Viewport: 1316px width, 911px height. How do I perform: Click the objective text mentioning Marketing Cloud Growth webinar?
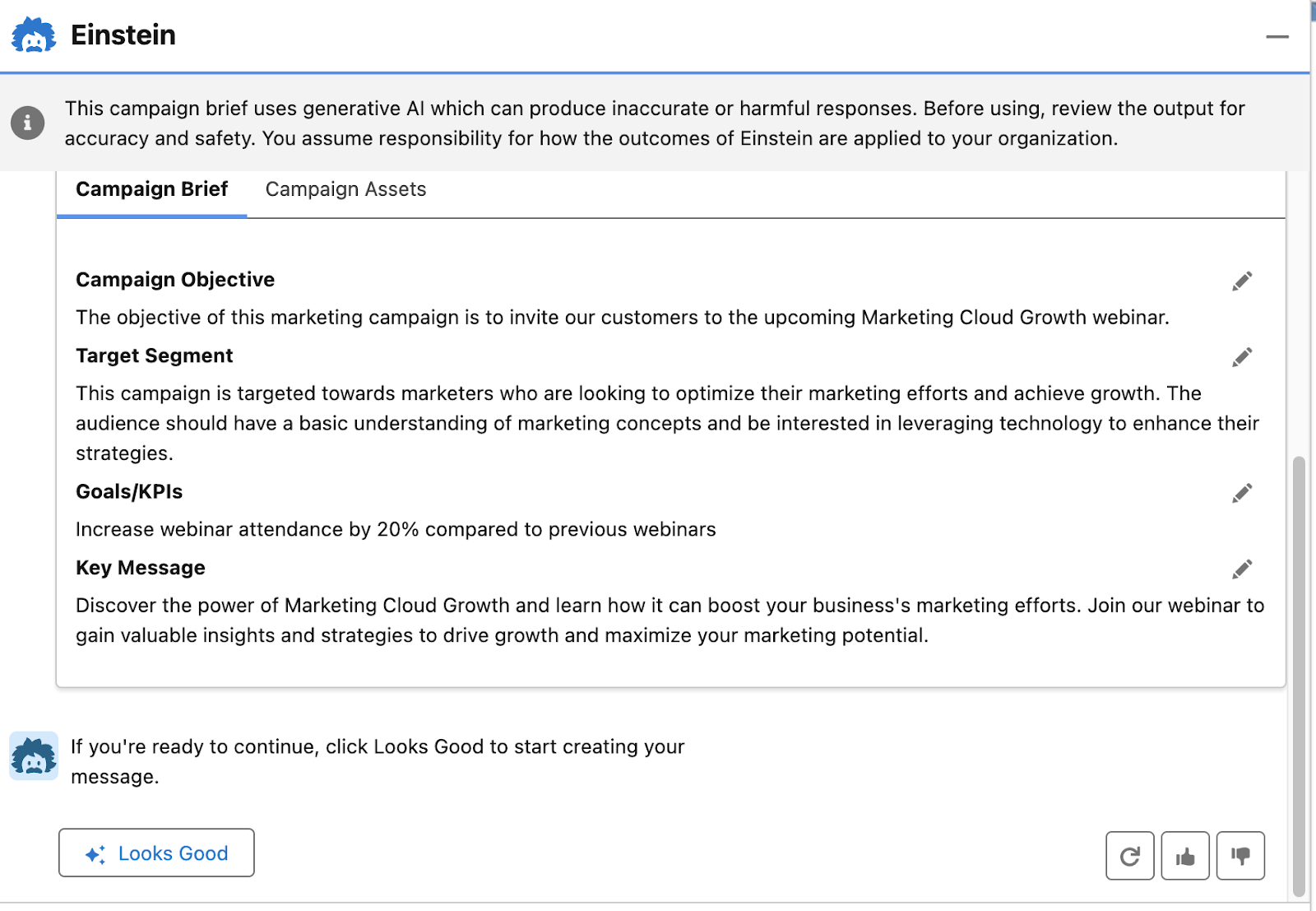(623, 318)
